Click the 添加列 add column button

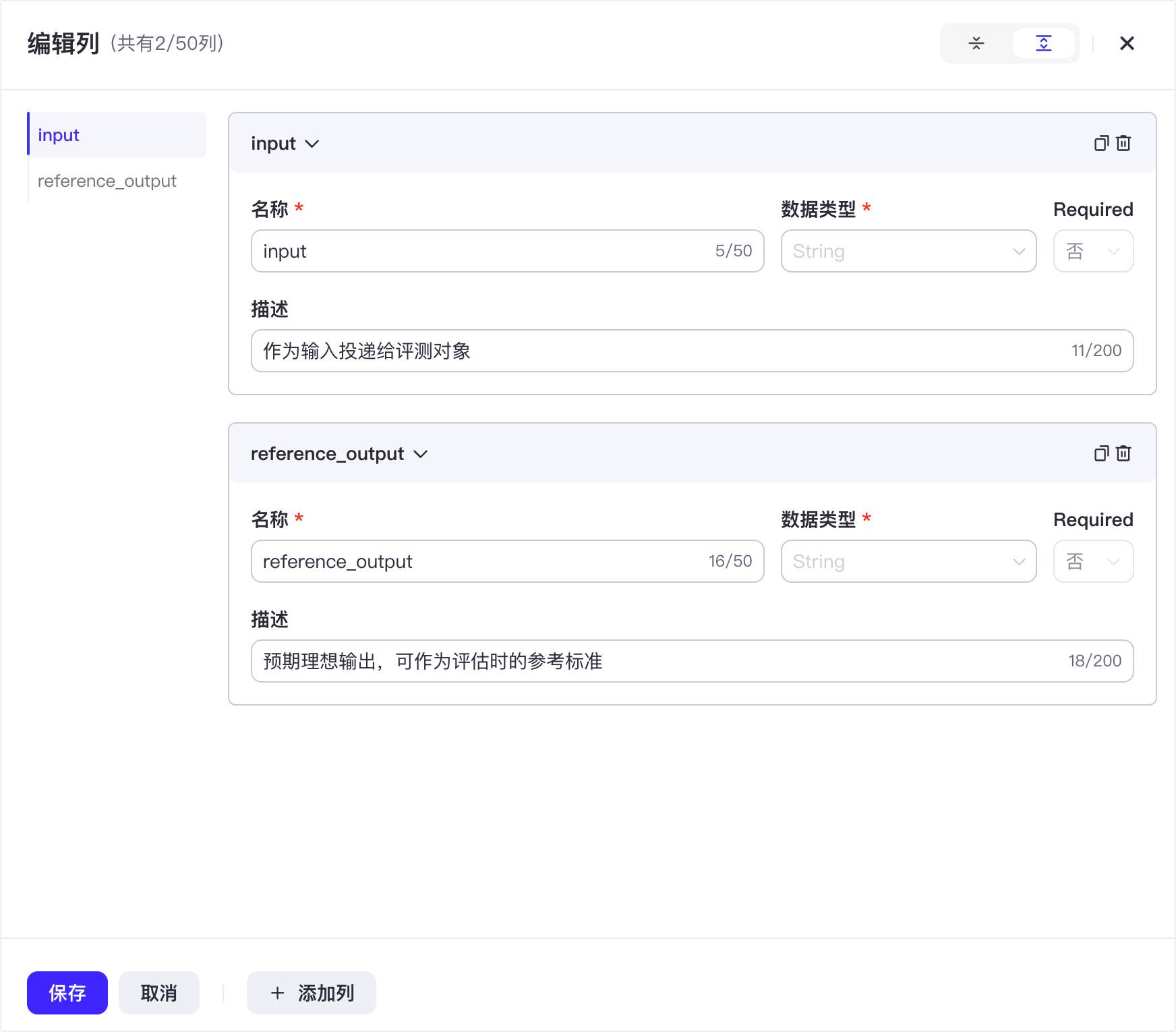tap(312, 993)
